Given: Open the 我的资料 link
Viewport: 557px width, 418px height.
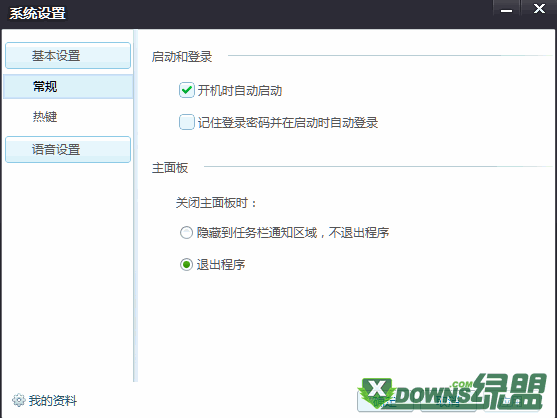Looking at the screenshot, I should (53, 401).
